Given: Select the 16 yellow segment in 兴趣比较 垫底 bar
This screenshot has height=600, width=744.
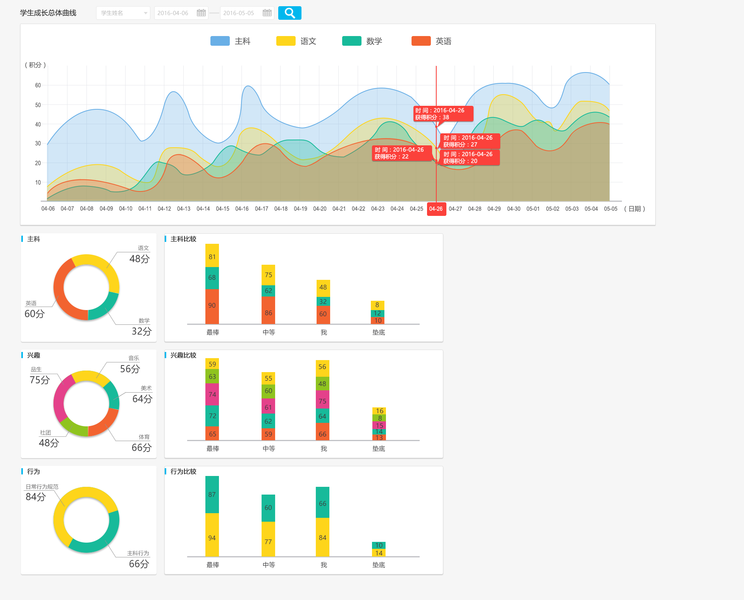Looking at the screenshot, I should (379, 411).
